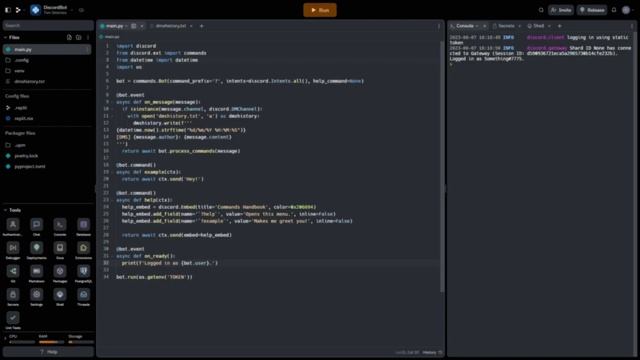This screenshot has width=640, height=360.
Task: Open History in editor status bar
Action: (x=432, y=352)
